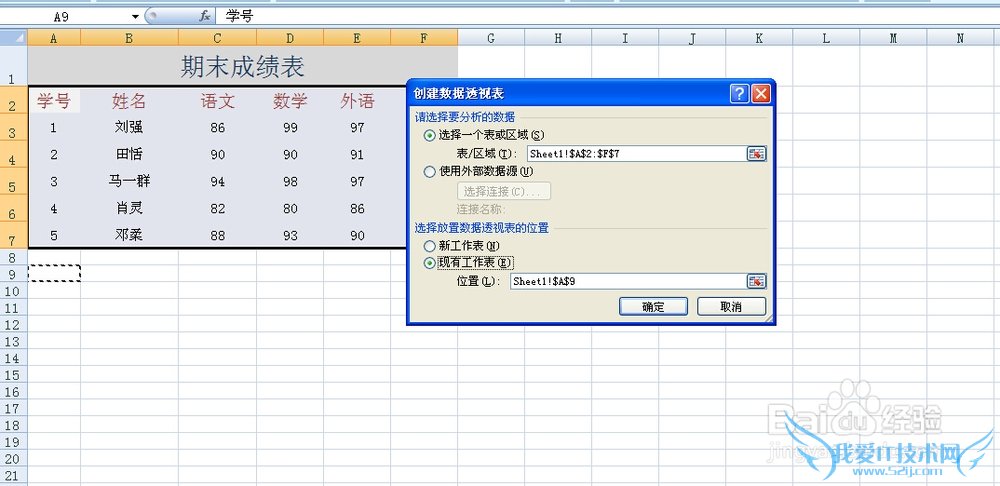The width and height of the screenshot is (1000, 486).
Task: Click the header cell 外语
Action: (357, 101)
